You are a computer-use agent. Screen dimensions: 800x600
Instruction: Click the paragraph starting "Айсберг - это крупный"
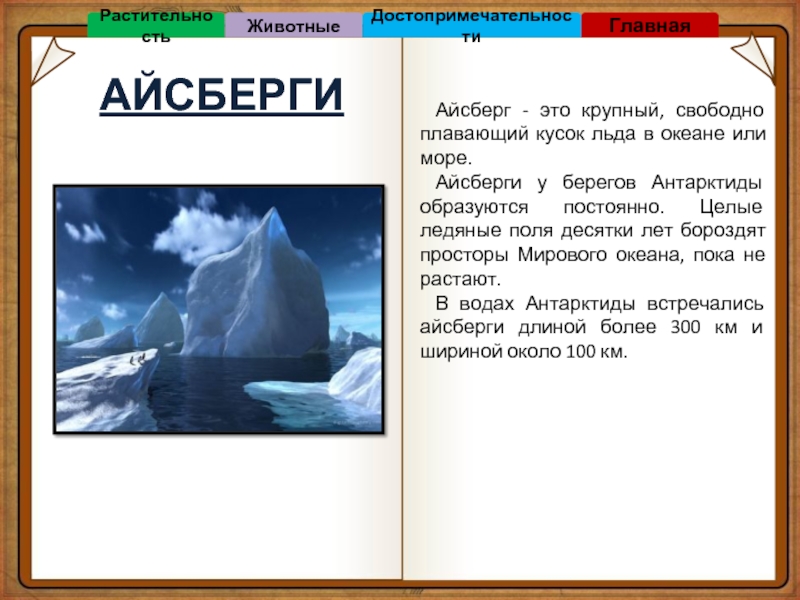592,134
